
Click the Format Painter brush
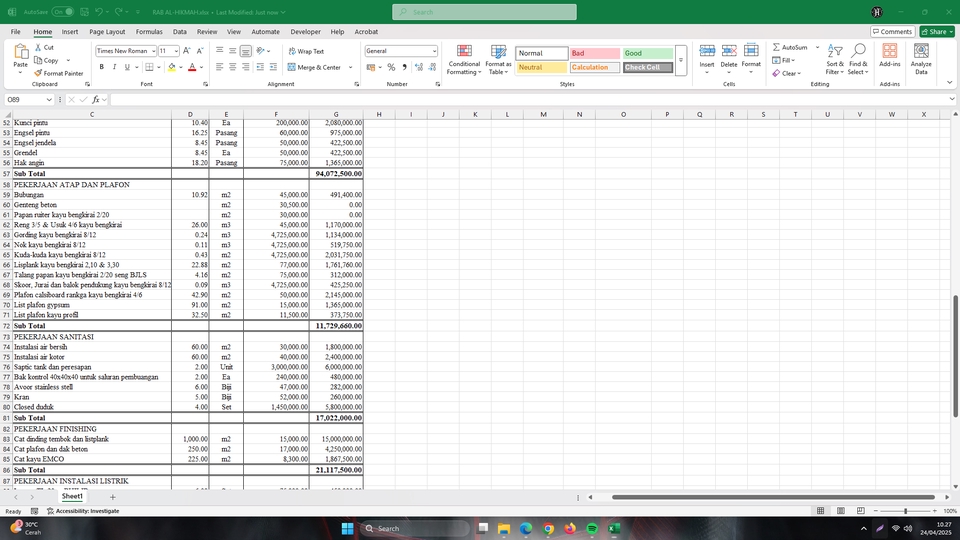[38, 73]
